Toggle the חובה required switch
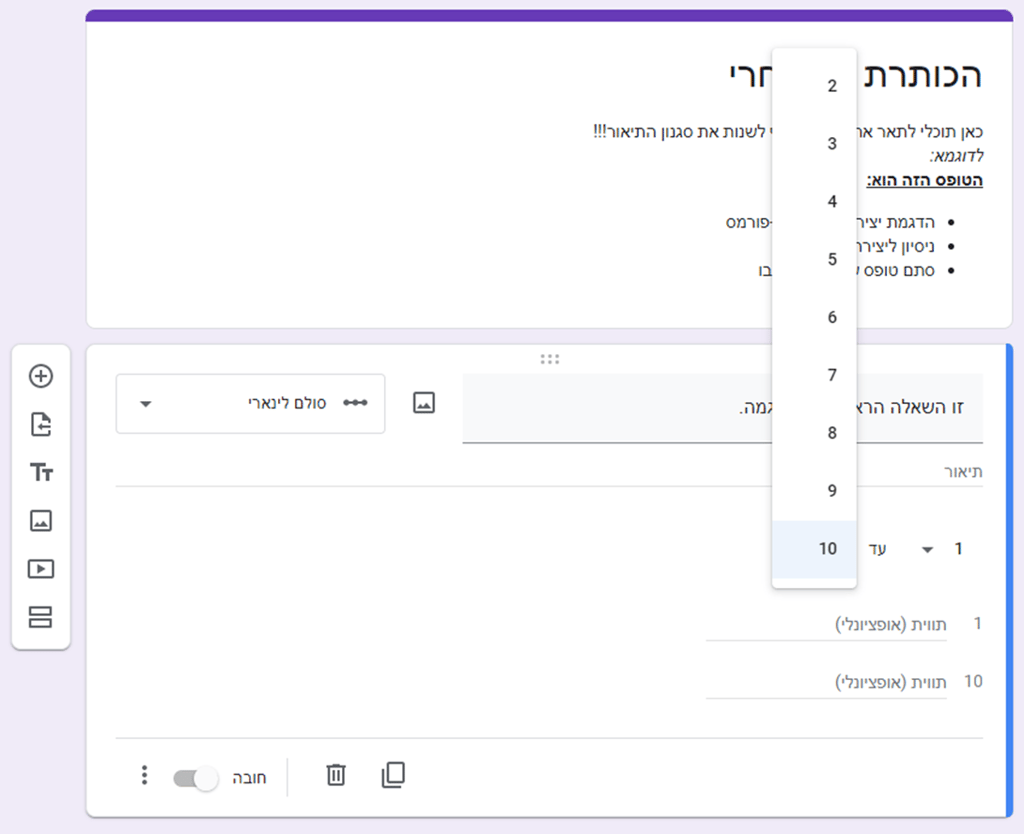 (x=195, y=778)
